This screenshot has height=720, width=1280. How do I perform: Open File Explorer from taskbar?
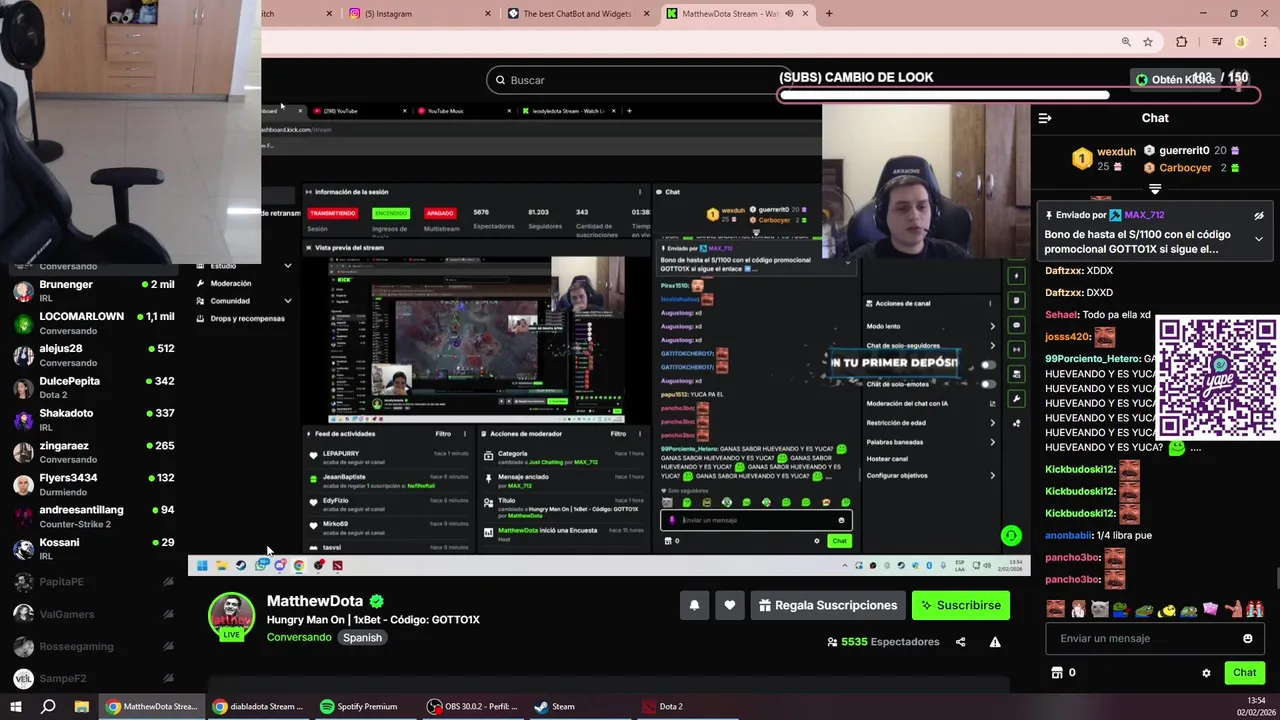click(82, 706)
